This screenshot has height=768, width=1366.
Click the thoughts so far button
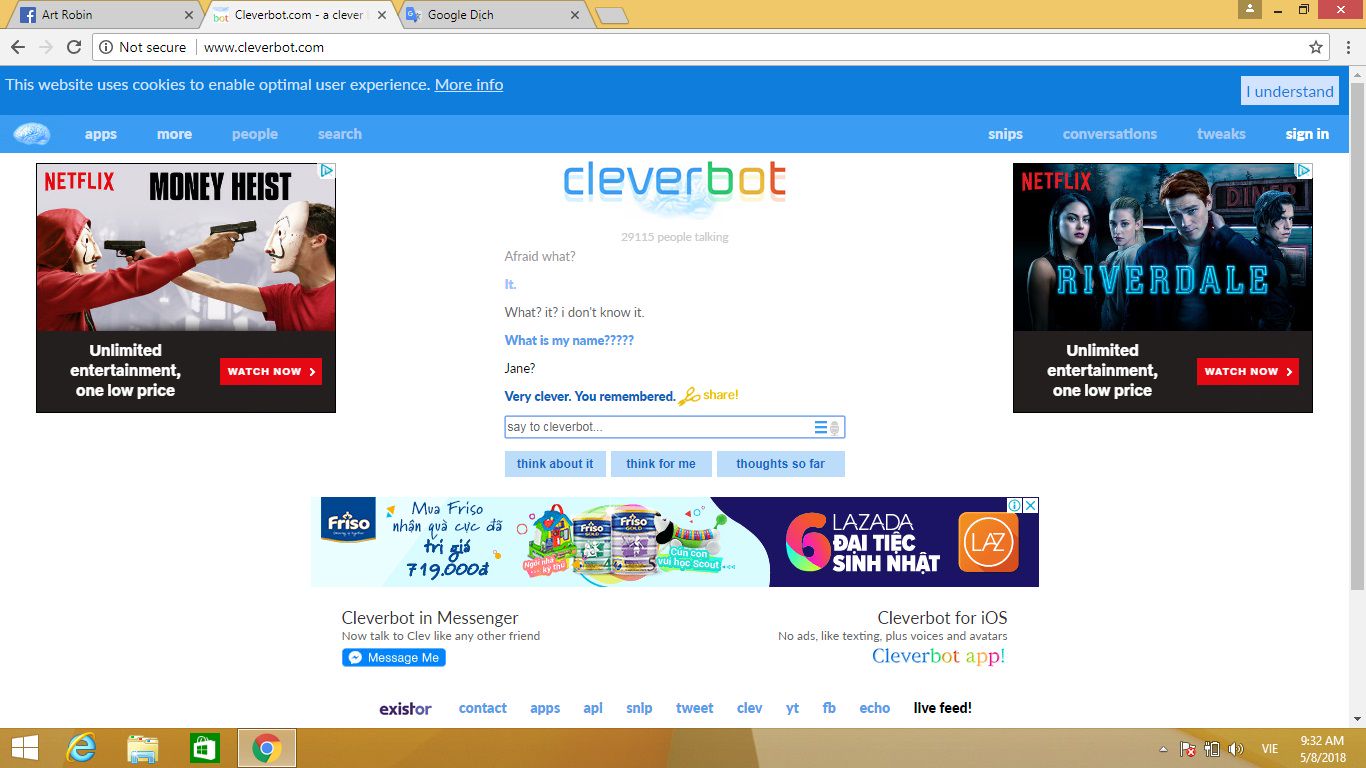coord(781,464)
